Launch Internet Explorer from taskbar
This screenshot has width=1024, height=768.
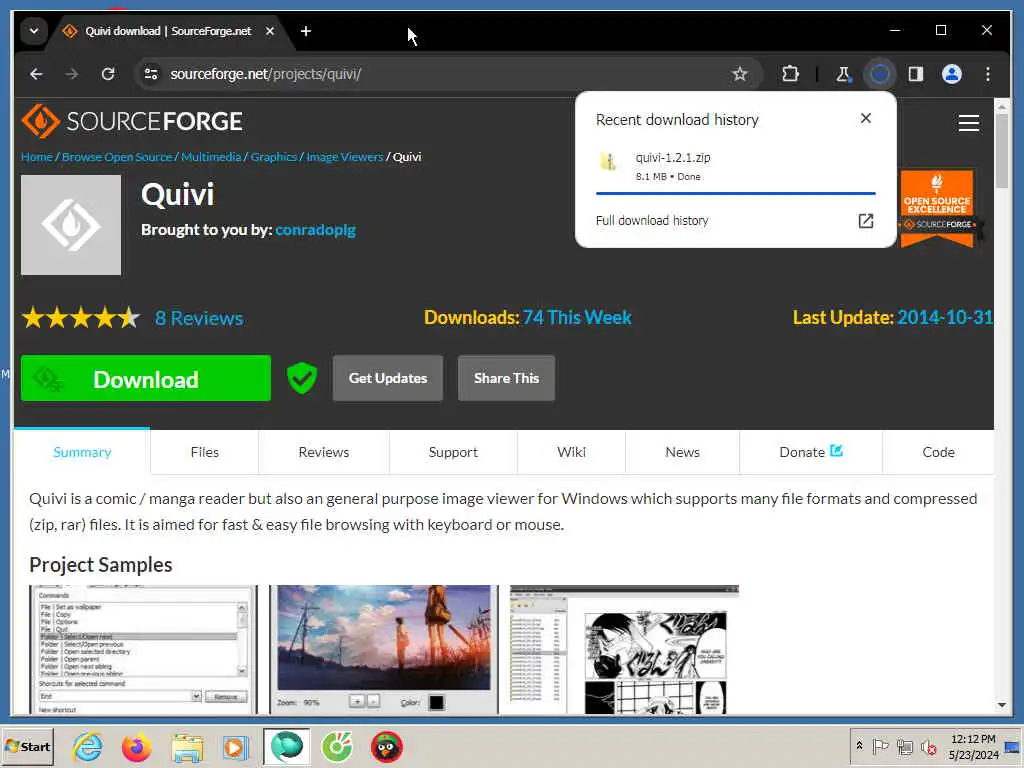[x=88, y=746]
